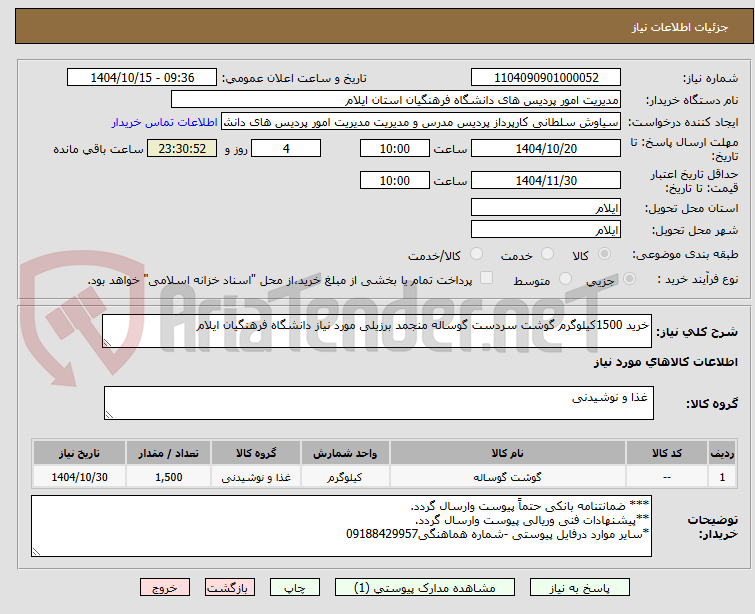Click the غذا و نوشیدنی table cell
Image resolution: width=755 pixels, height=614 pixels.
[x=256, y=477]
